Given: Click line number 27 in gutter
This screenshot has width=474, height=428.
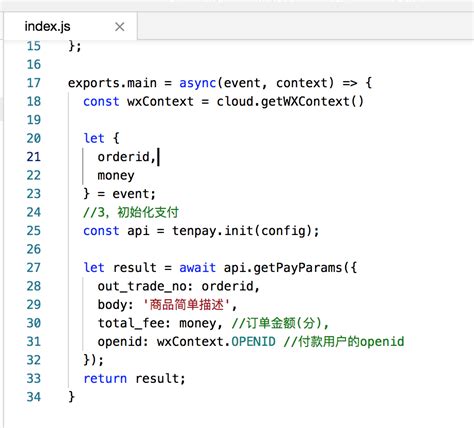Looking at the screenshot, I should coord(34,268).
